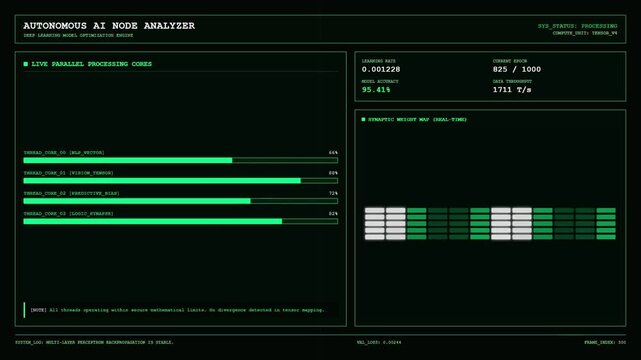Click the 82% value for THREAD_CORE_03

[333, 213]
